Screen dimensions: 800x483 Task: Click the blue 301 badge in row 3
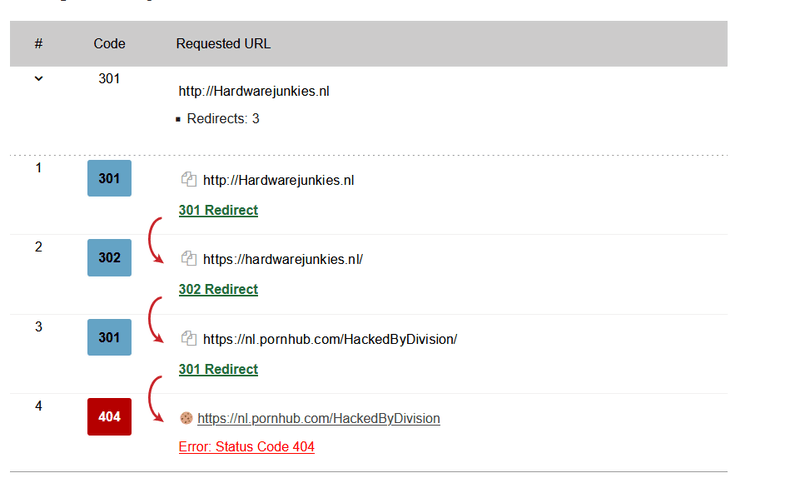pyautogui.click(x=109, y=337)
